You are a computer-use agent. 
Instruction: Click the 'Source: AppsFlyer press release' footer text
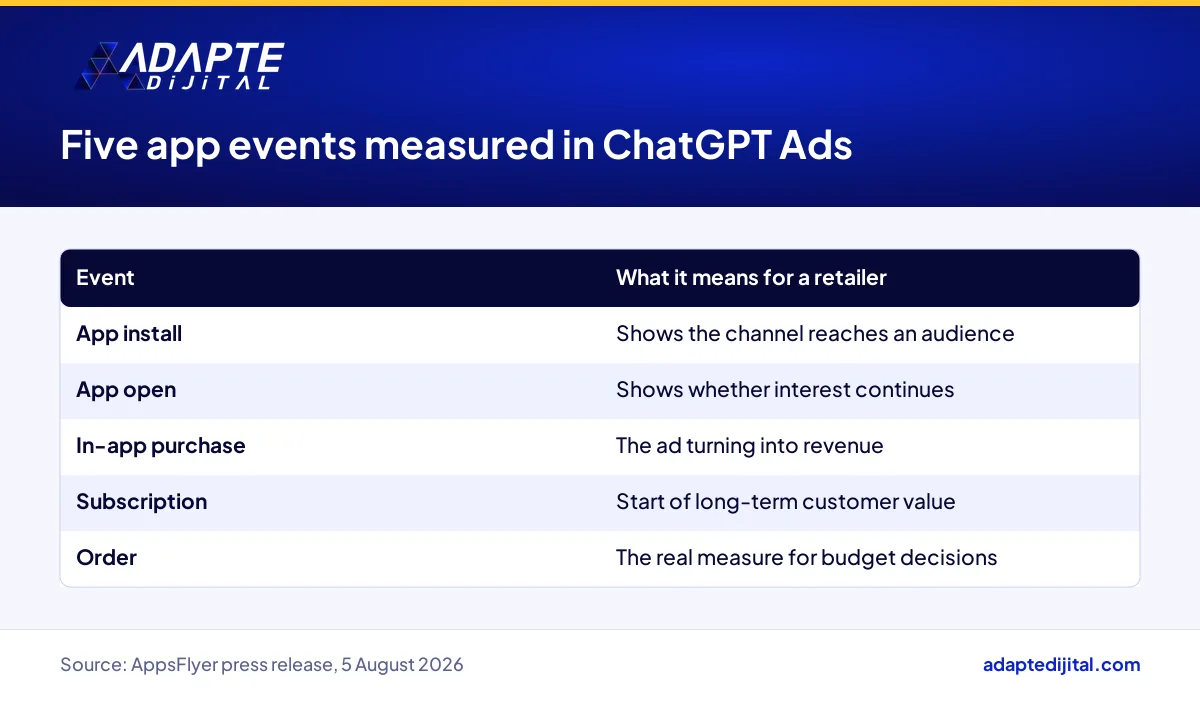coord(262,664)
